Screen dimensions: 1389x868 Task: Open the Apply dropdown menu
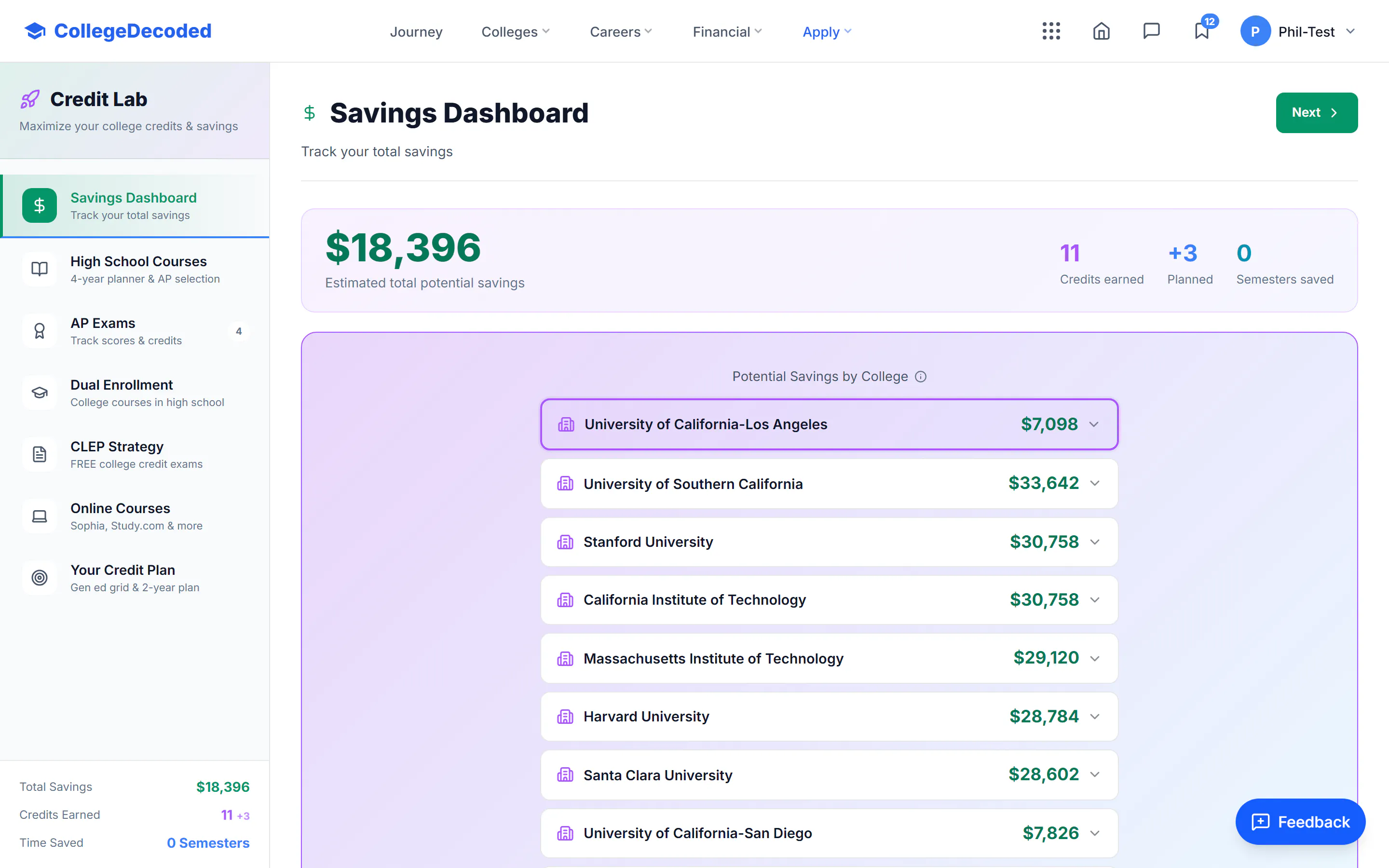pyautogui.click(x=827, y=31)
